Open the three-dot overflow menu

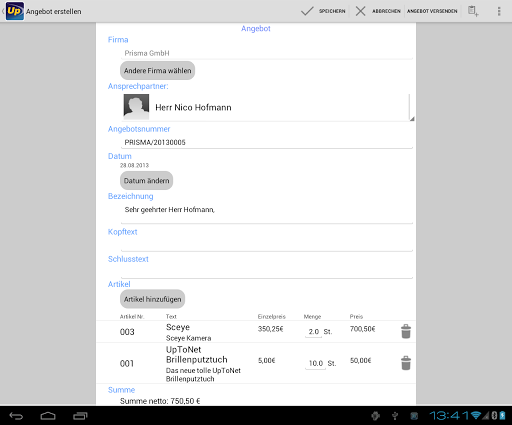click(499, 11)
